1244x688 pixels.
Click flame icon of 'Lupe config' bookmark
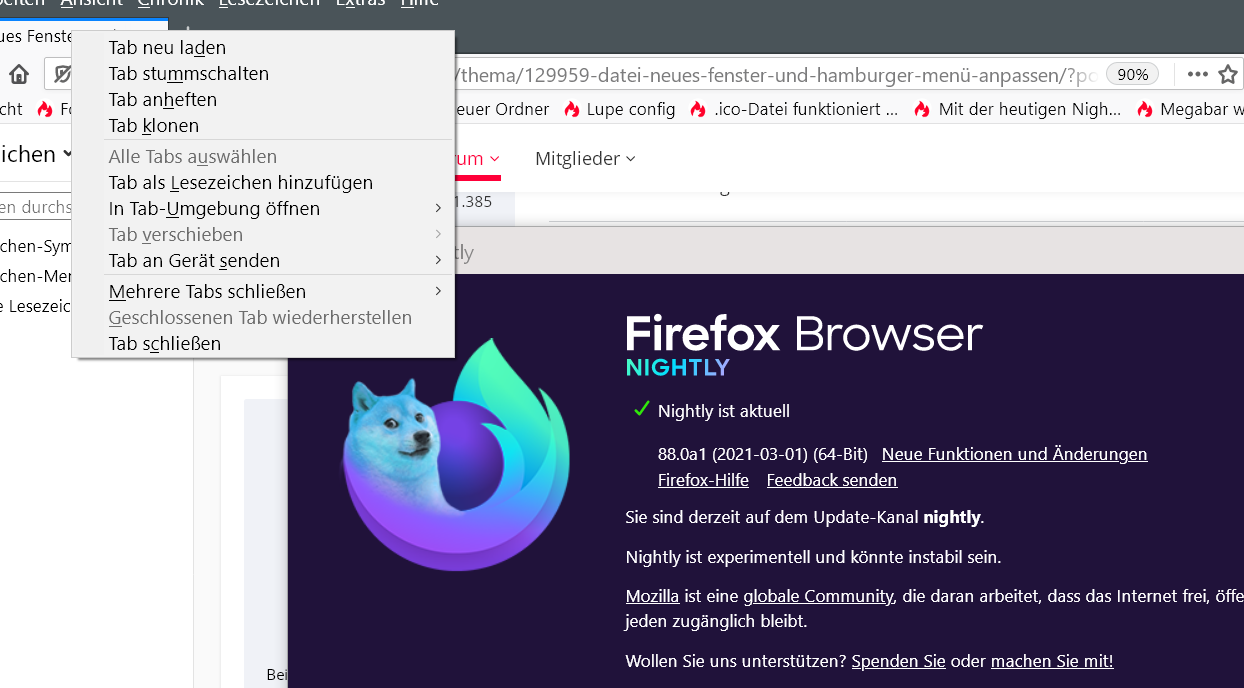(x=572, y=109)
